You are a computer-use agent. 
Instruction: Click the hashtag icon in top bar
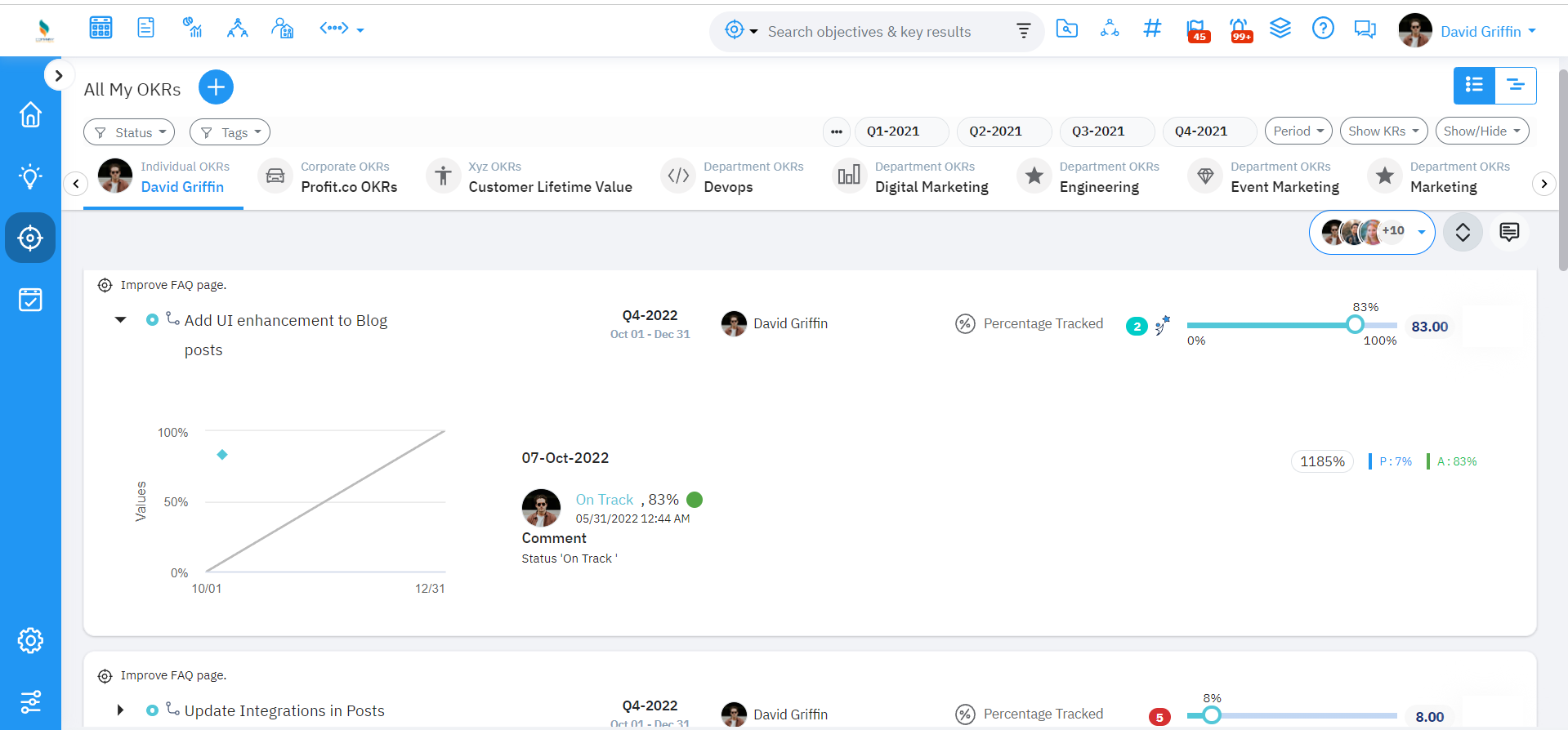(x=1152, y=29)
